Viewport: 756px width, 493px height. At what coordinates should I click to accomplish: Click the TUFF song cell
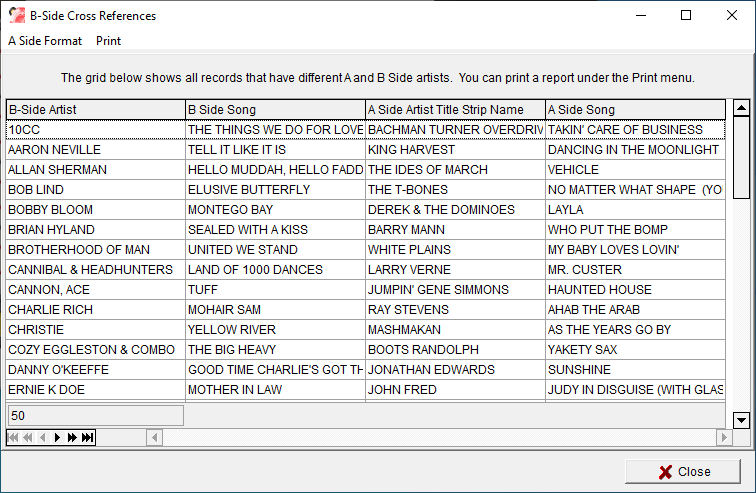pyautogui.click(x=275, y=290)
